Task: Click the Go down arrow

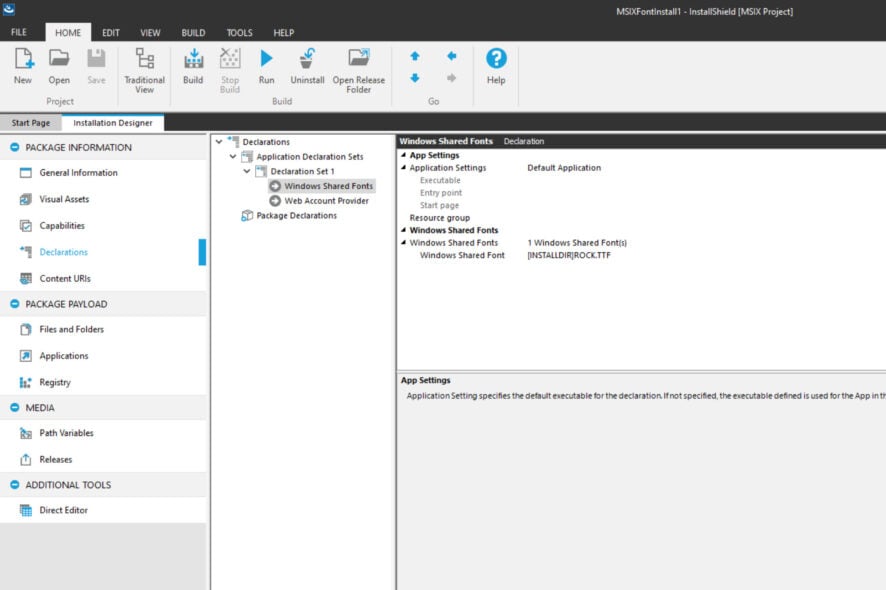Action: tap(415, 78)
